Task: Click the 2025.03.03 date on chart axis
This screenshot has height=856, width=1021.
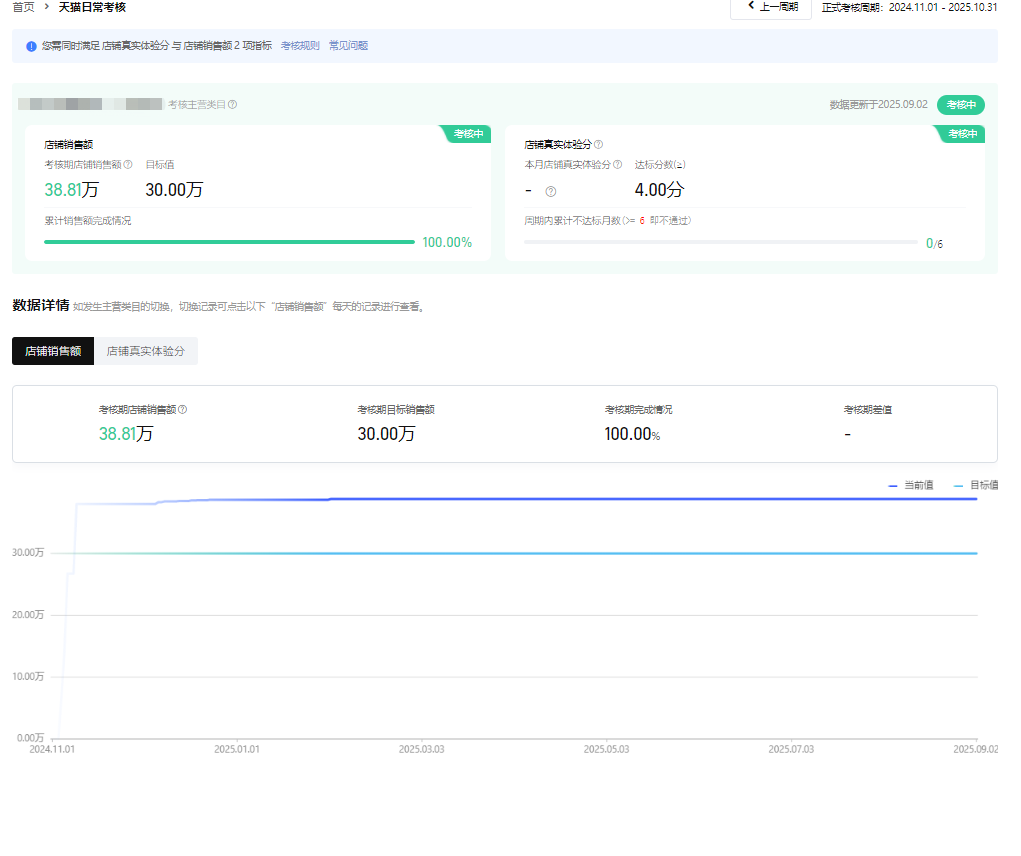Action: (x=421, y=748)
